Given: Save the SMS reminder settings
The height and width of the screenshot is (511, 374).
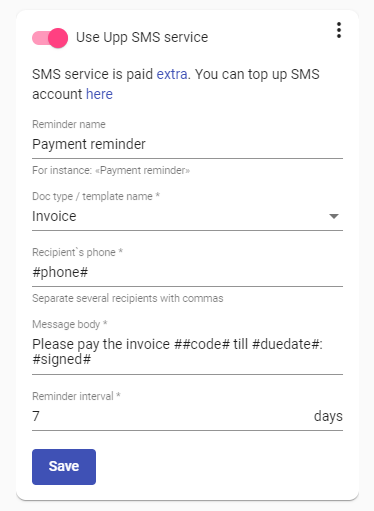Looking at the screenshot, I should (x=64, y=467).
